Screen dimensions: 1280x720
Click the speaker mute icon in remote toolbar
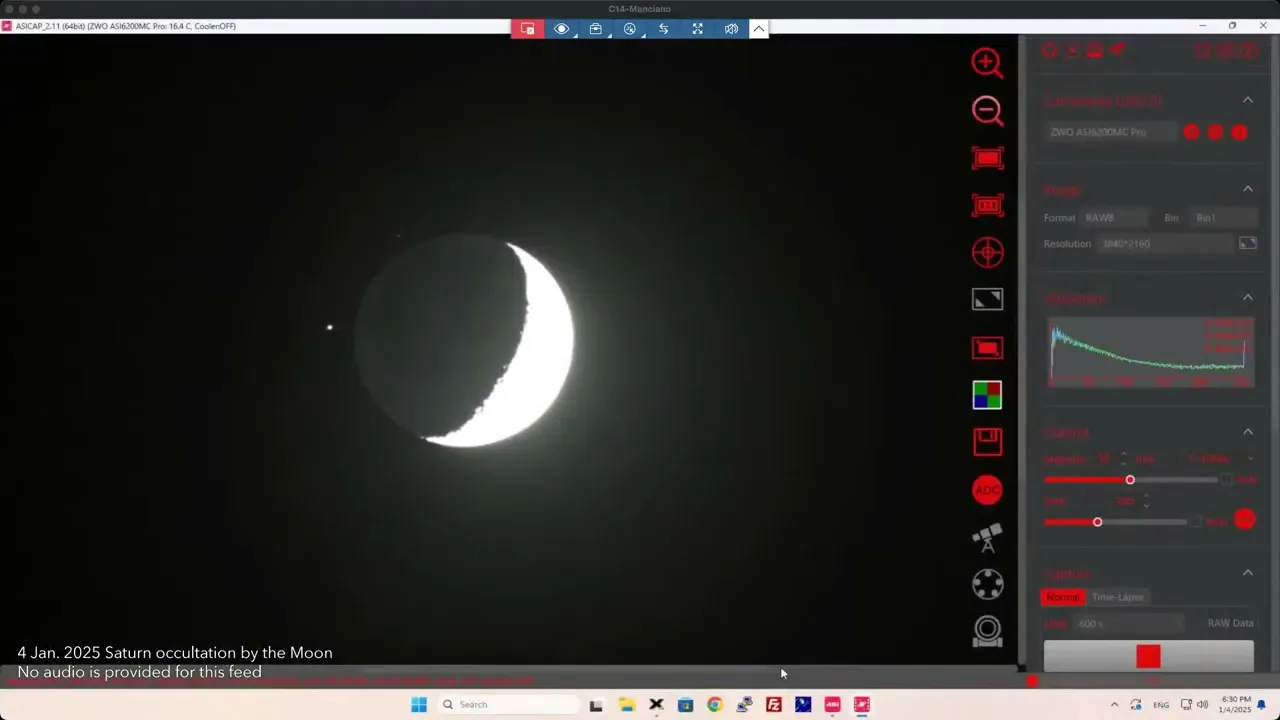[x=731, y=29]
